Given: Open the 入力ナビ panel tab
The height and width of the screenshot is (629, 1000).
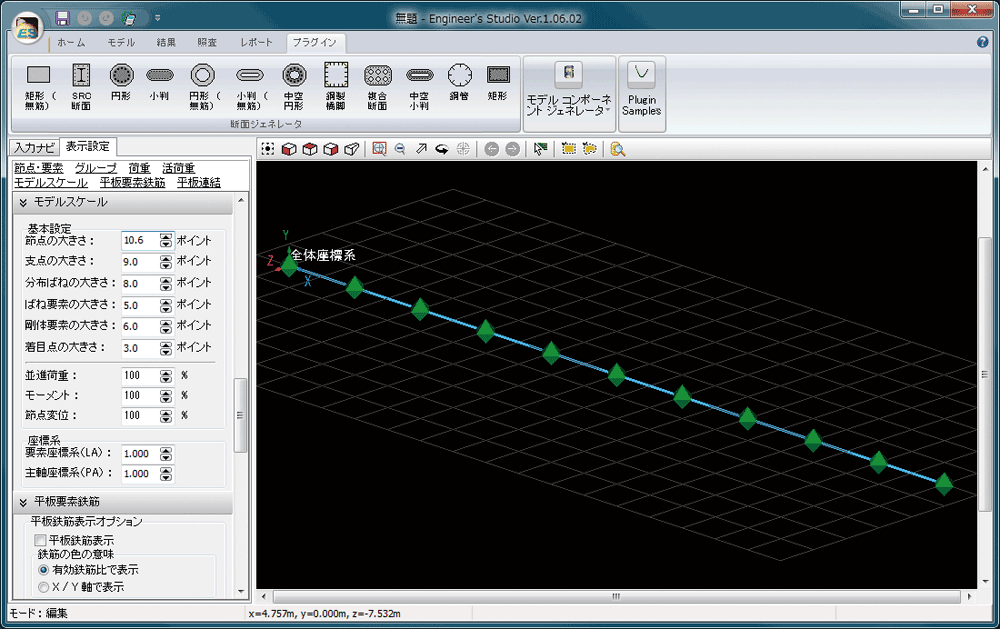Looking at the screenshot, I should pyautogui.click(x=34, y=147).
